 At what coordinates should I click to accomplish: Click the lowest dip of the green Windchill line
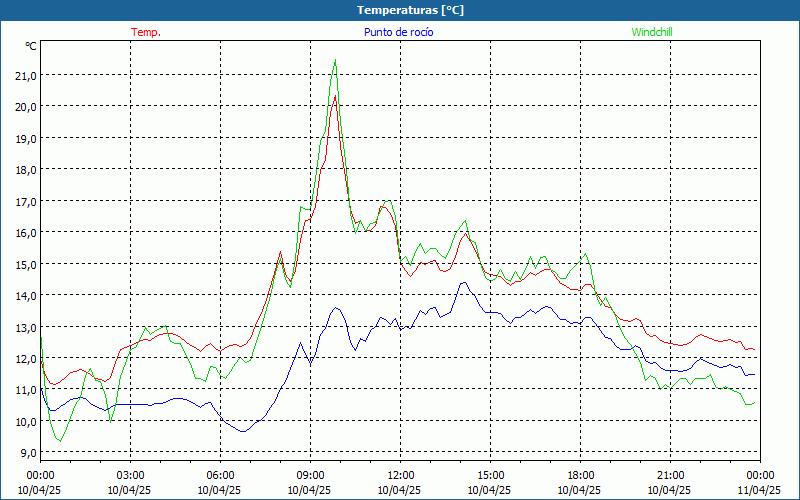(x=59, y=440)
